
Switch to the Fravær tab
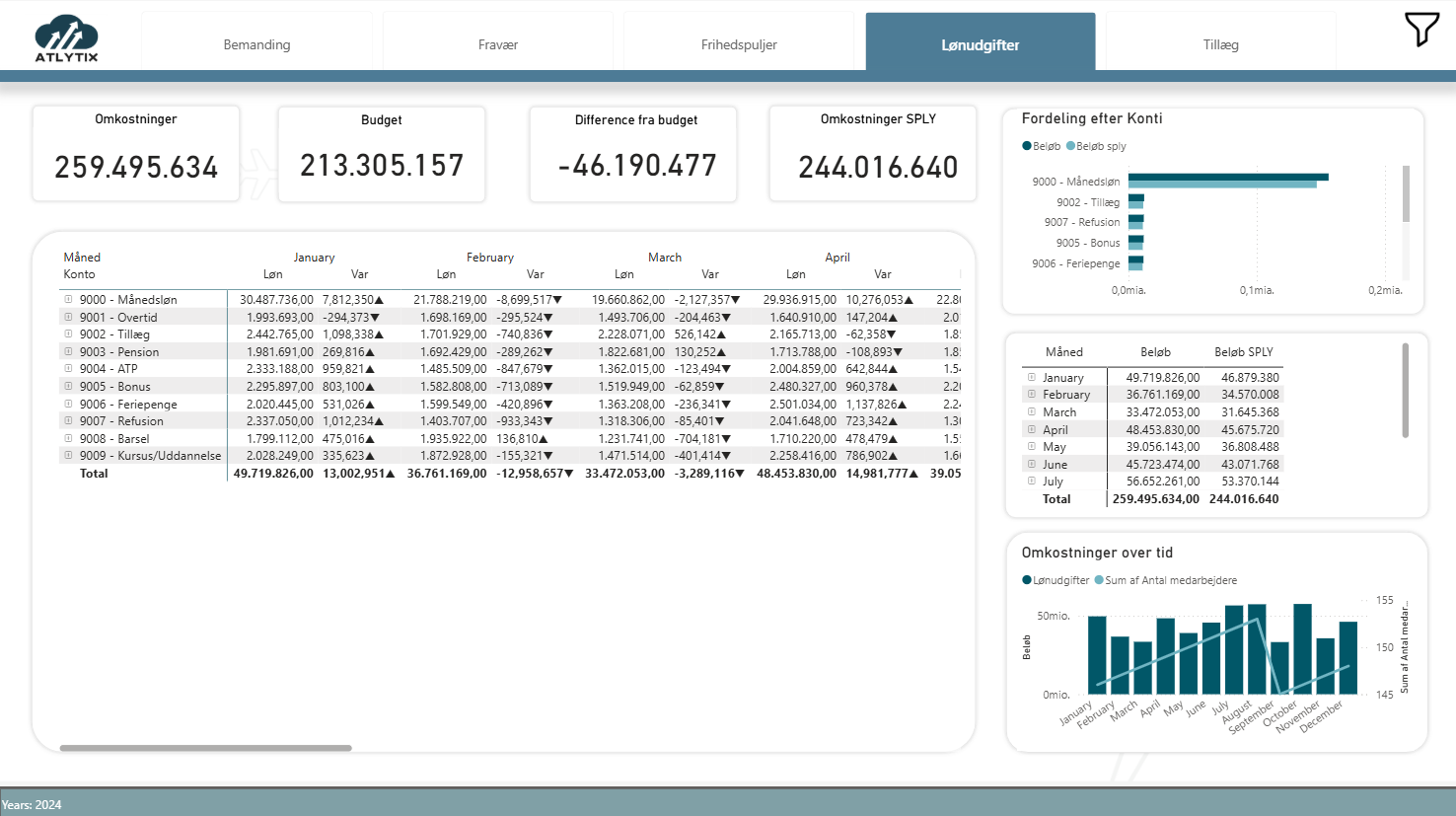[498, 44]
